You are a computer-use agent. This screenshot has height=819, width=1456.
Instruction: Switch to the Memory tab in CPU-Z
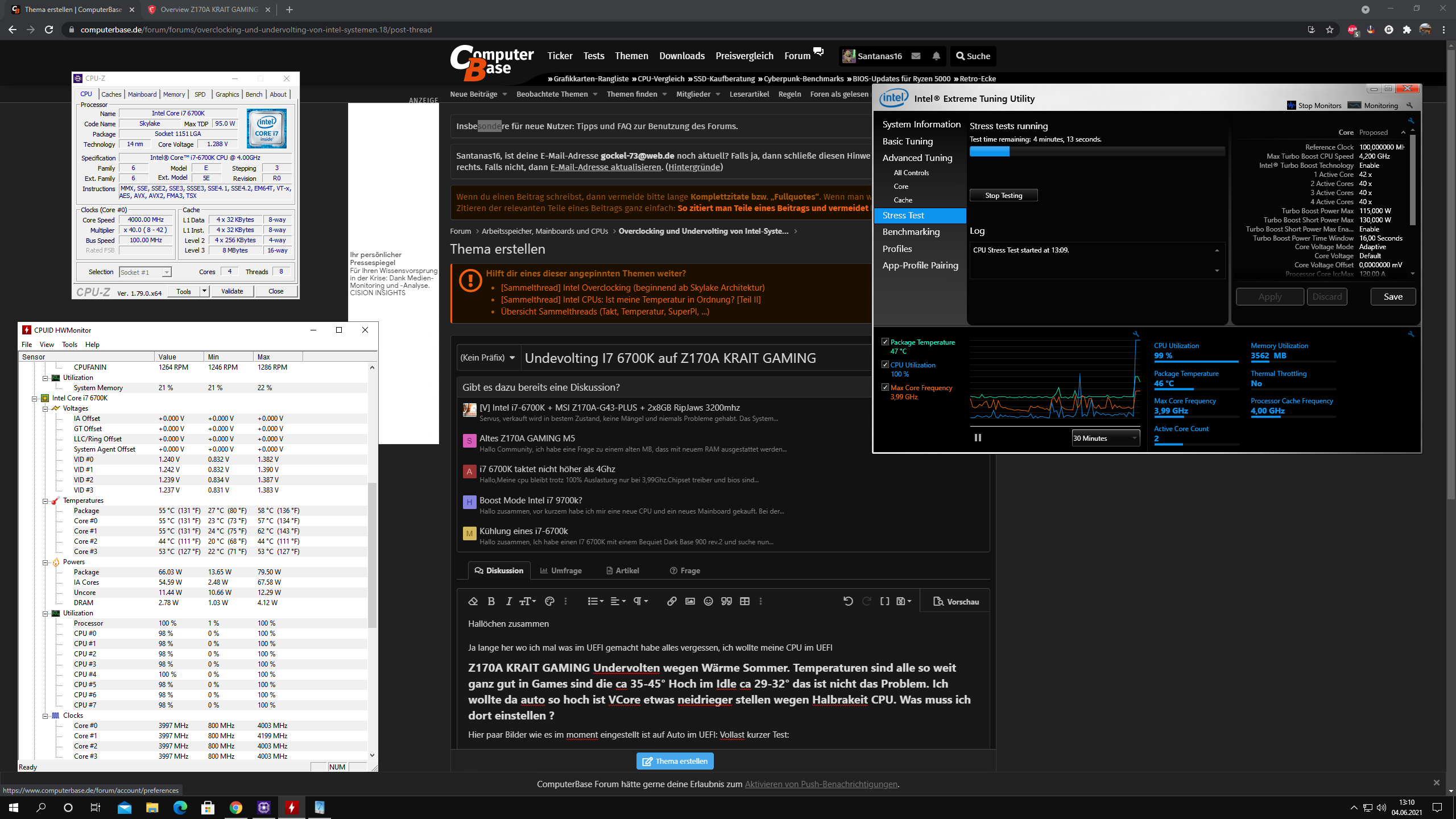click(x=173, y=94)
